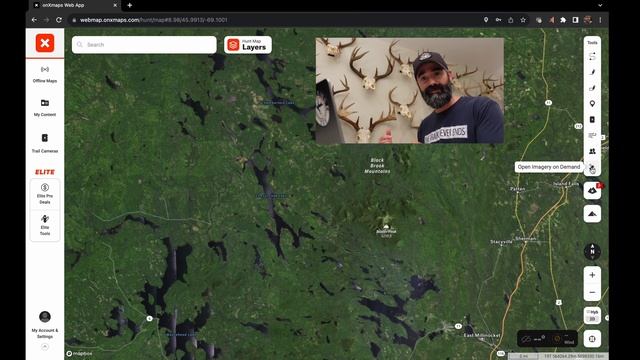Open the weather and wind widget

[x=547, y=339]
